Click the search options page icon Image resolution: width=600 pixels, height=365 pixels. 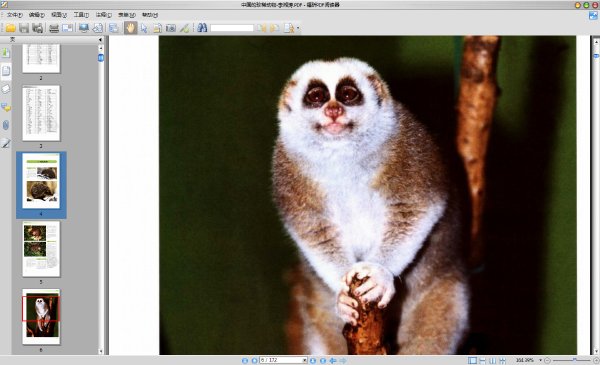289,28
